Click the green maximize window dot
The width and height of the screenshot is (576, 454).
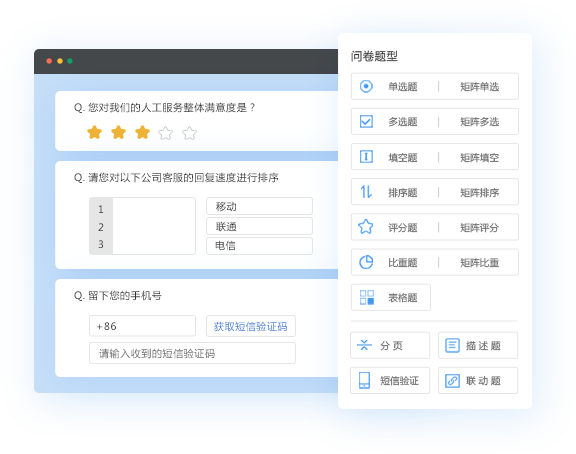pos(70,61)
